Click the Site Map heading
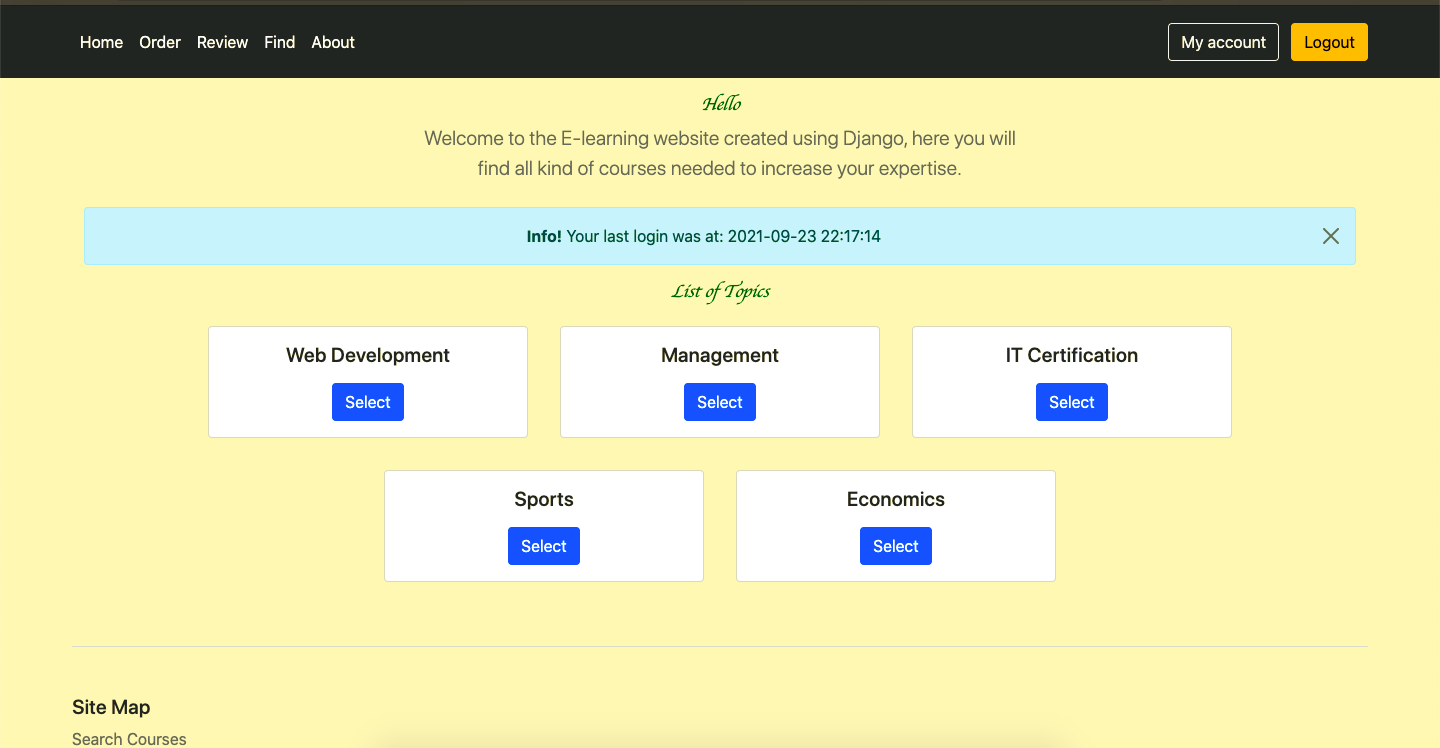The image size is (1440, 748). coord(110,707)
